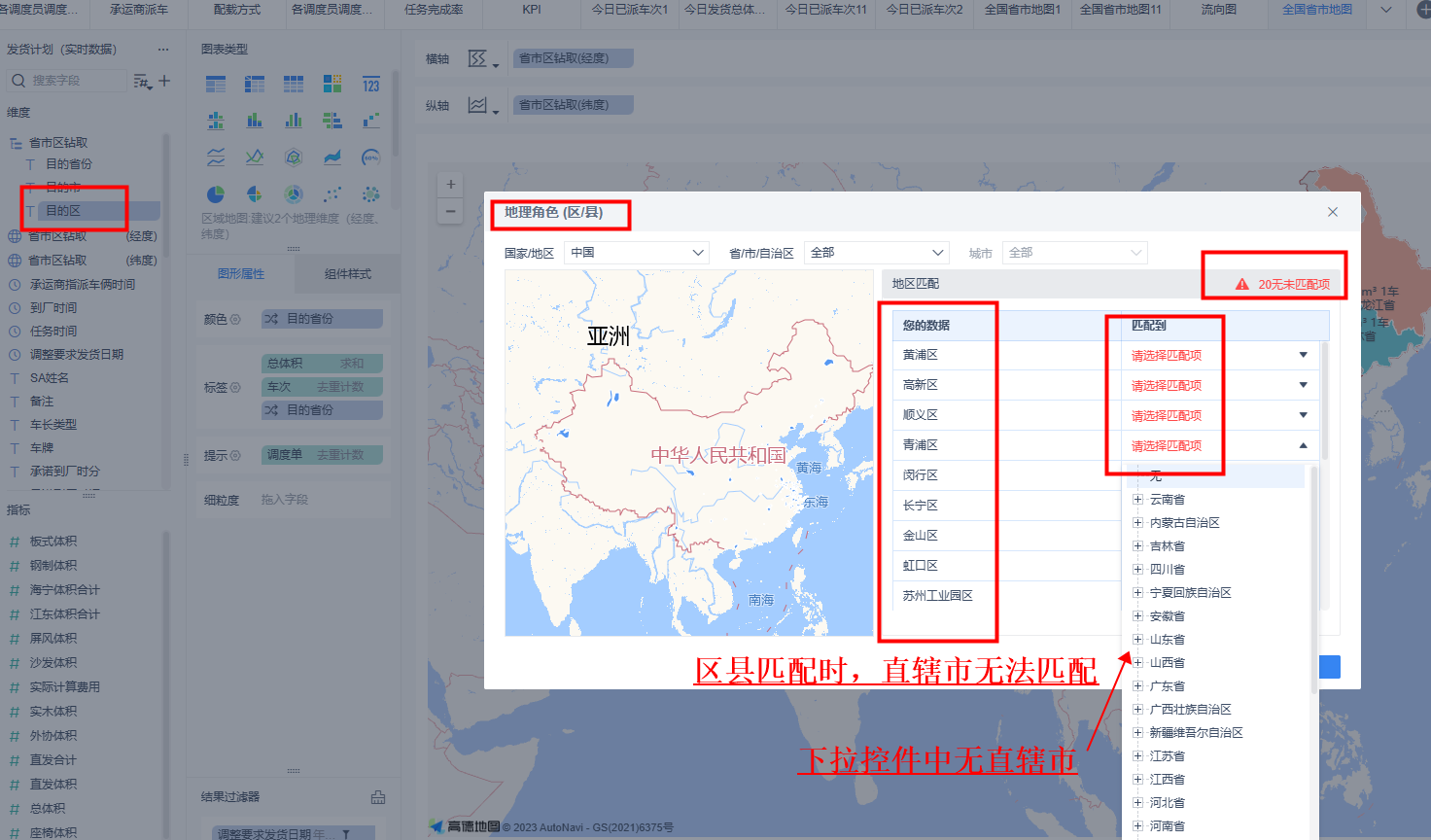Screen dimensions: 1431x840
Task: Open the 提示 settings gear
Action: click(235, 455)
